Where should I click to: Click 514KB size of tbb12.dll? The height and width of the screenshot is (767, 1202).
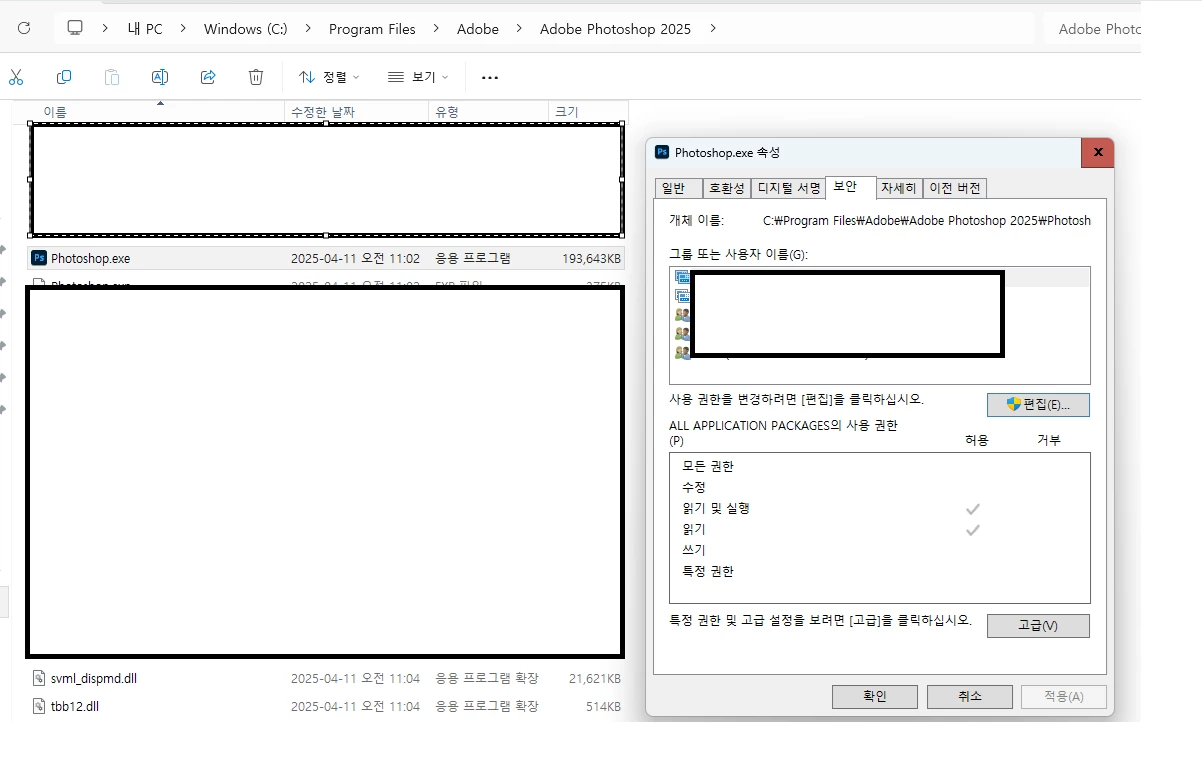coord(603,706)
